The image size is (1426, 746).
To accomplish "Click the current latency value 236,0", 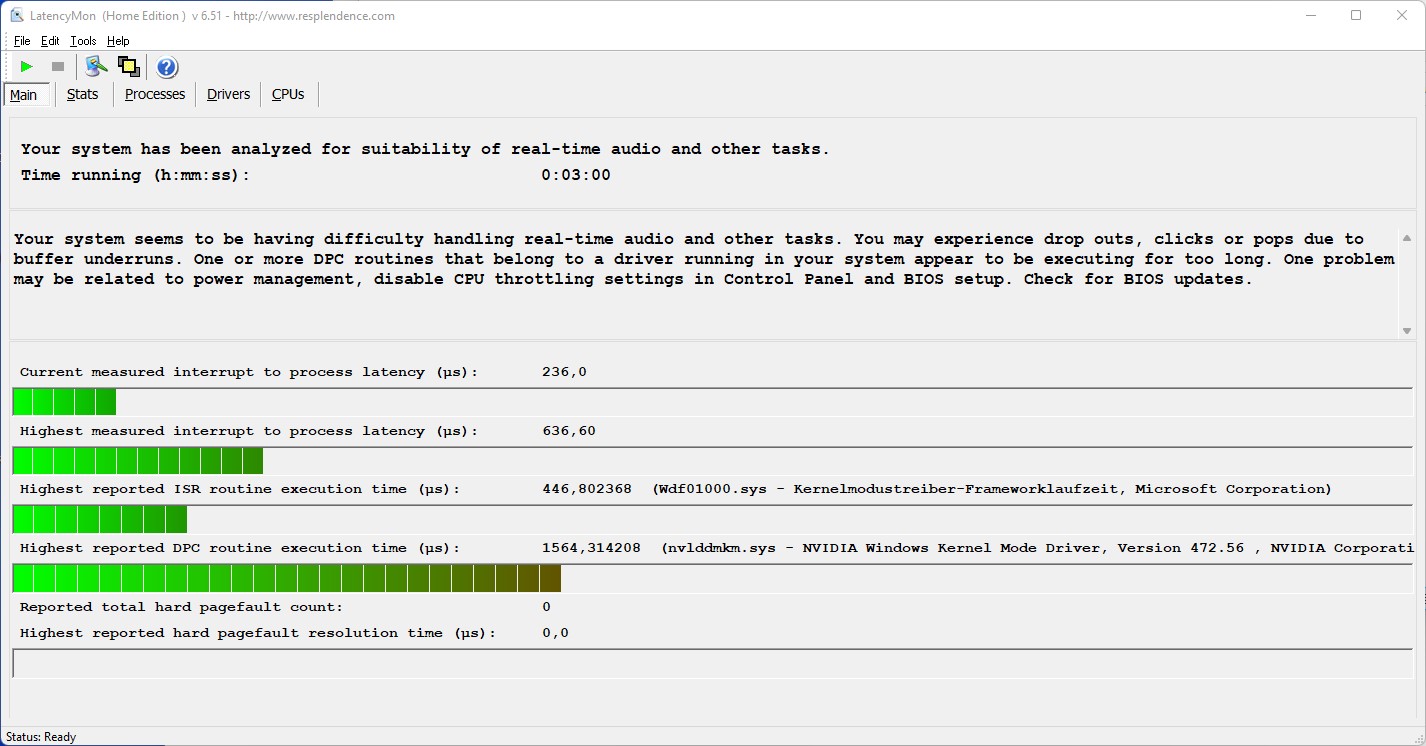I will [564, 372].
